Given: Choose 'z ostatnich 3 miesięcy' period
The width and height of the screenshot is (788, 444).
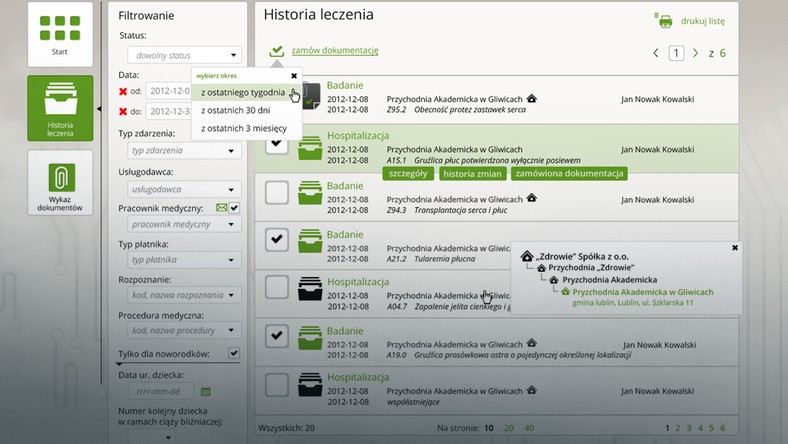Looking at the screenshot, I should coord(244,128).
